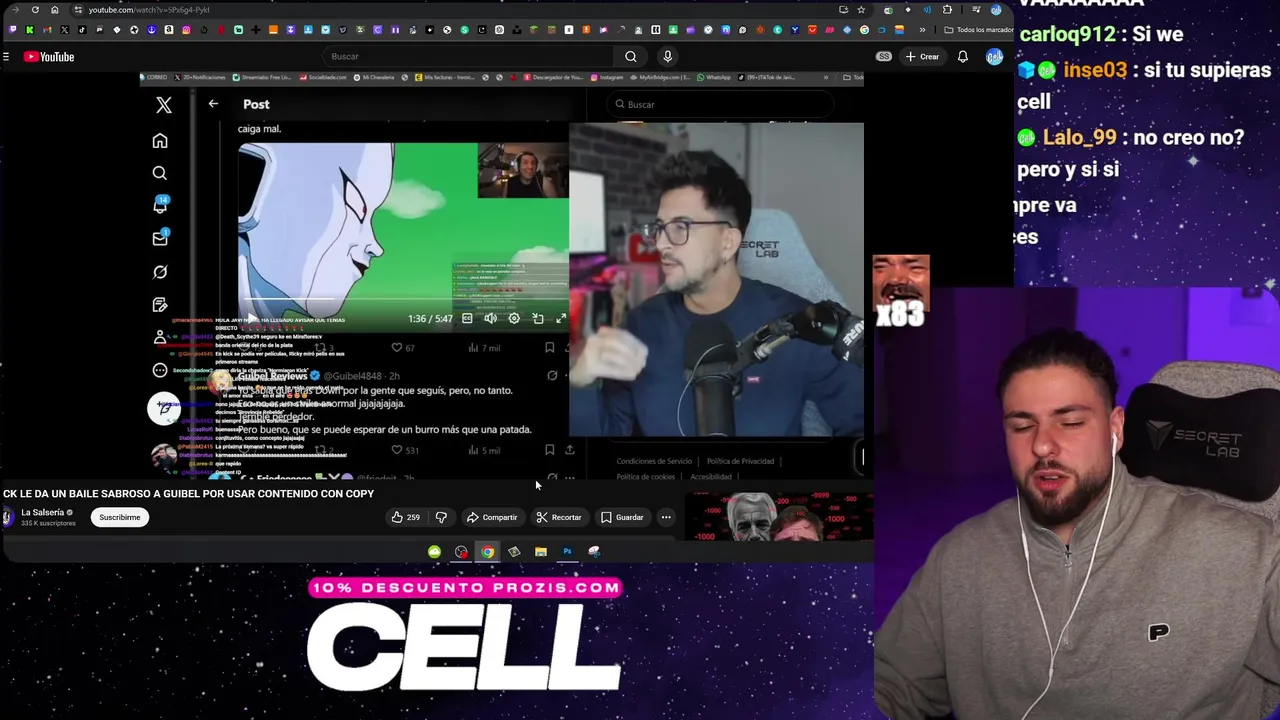Open the Política de Privacidad link
Screen dimensions: 1280x720
pyautogui.click(x=740, y=461)
